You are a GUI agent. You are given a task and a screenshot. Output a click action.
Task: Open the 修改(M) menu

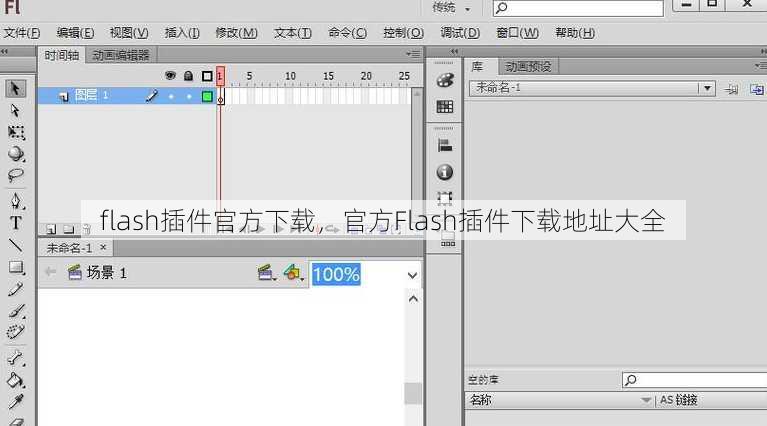coord(236,33)
